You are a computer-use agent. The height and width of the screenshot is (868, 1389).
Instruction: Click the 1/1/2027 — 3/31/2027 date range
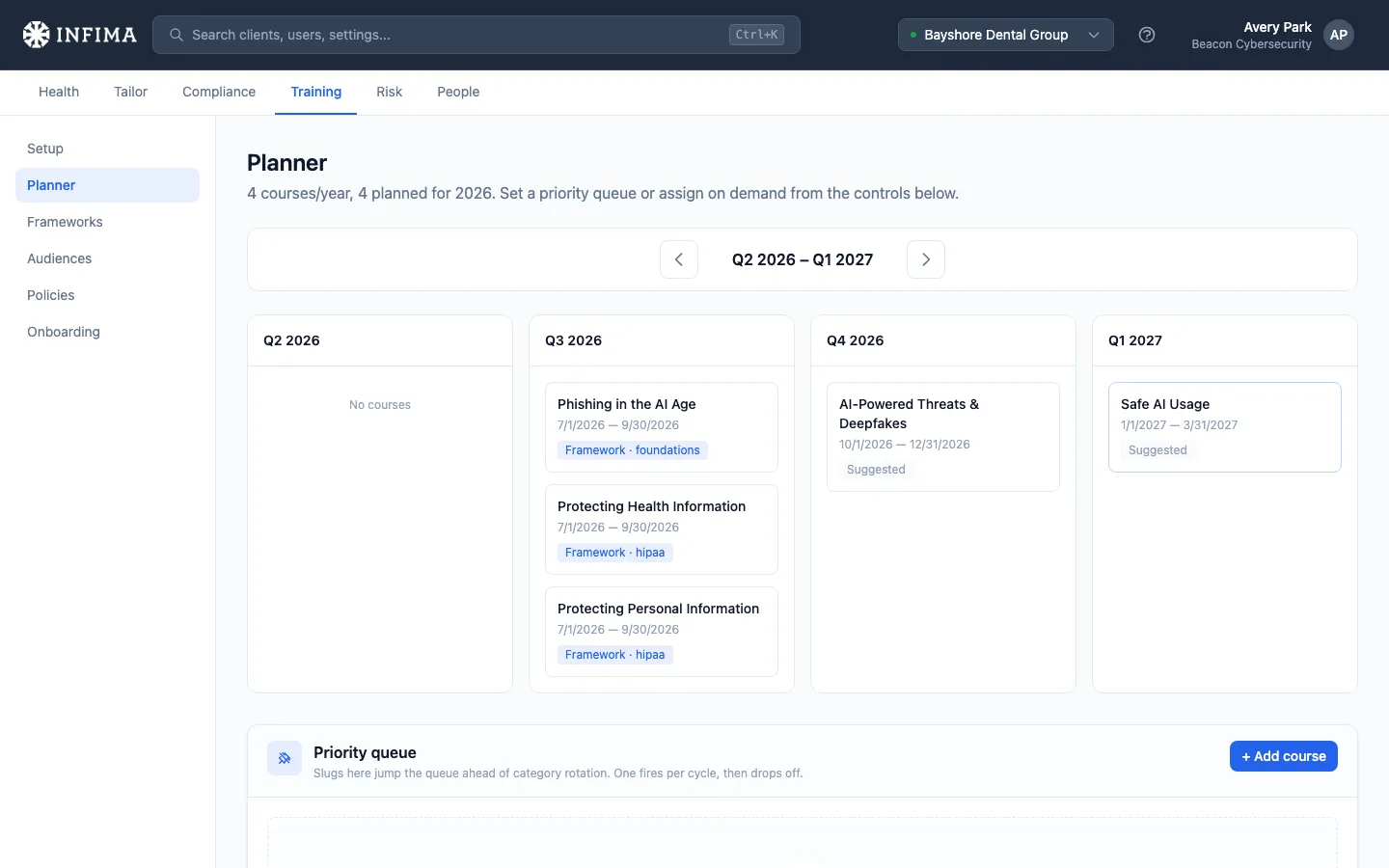click(x=1179, y=425)
